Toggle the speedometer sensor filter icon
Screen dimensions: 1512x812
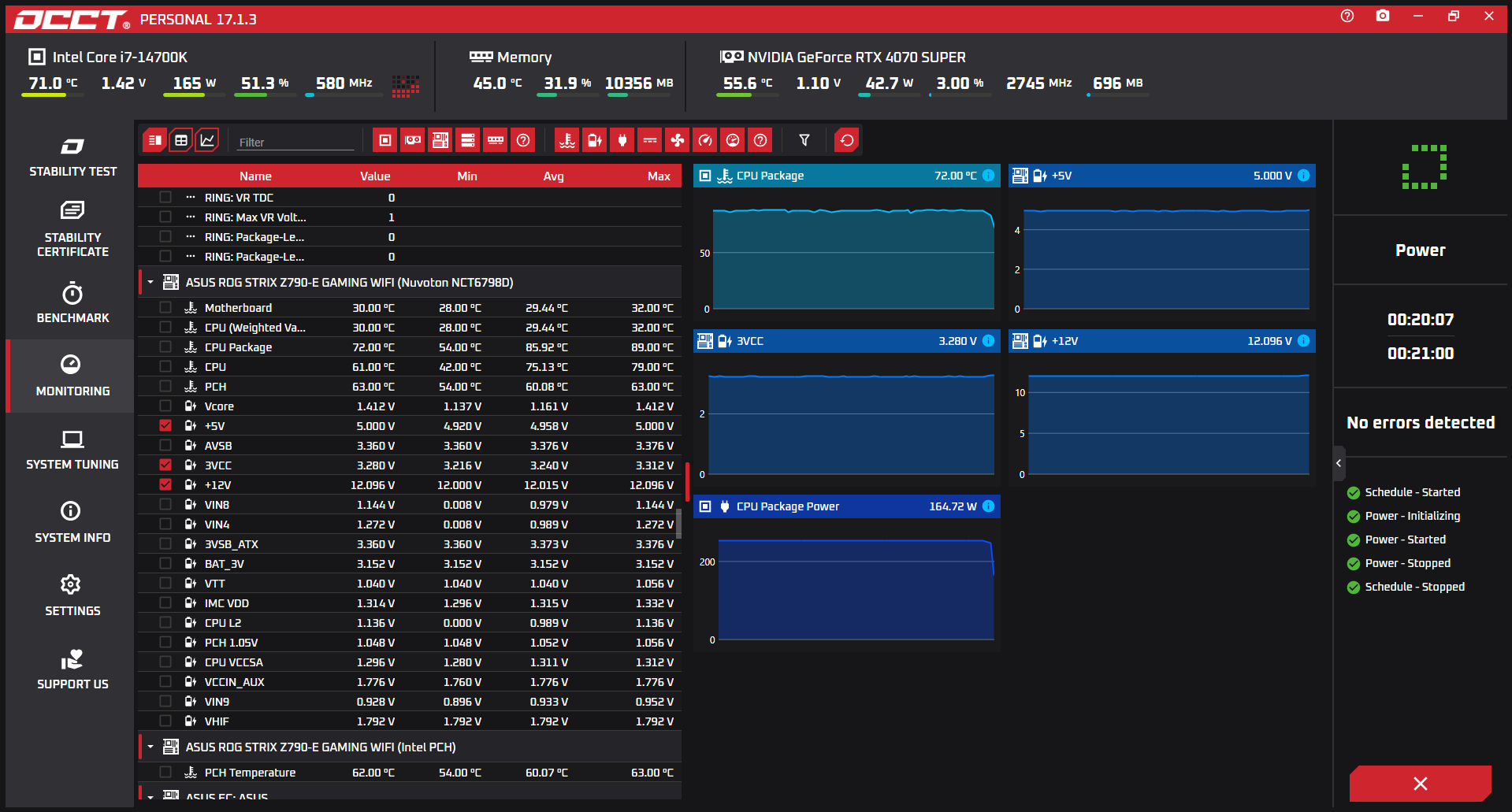tap(705, 140)
